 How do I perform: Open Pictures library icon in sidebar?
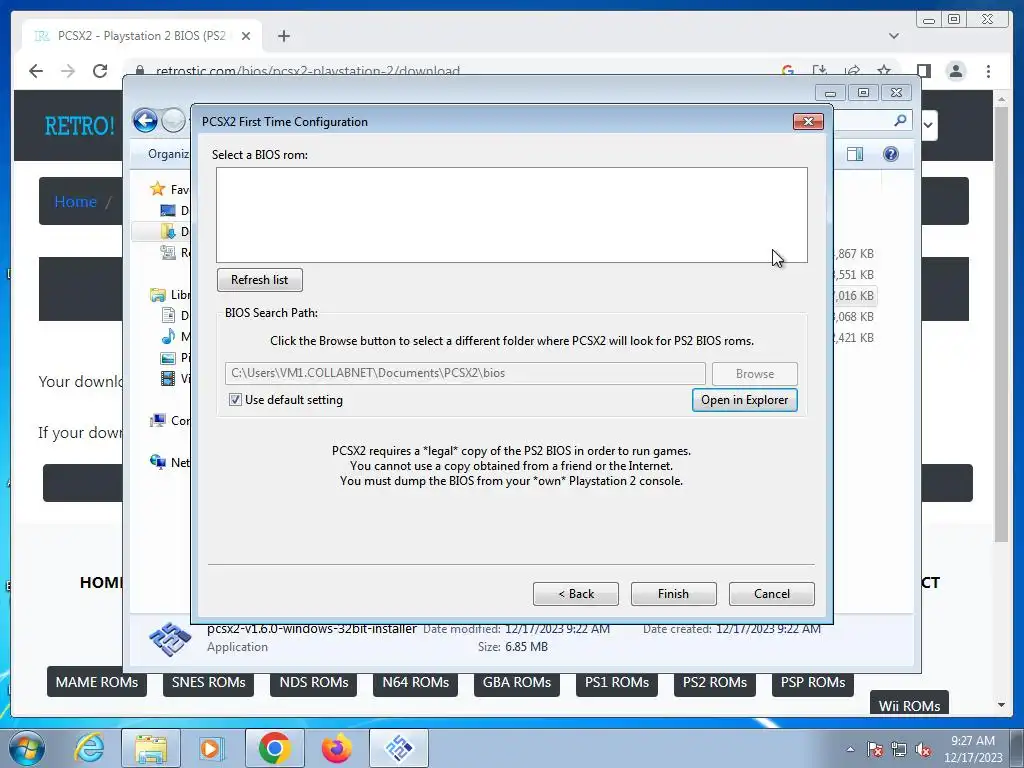168,357
